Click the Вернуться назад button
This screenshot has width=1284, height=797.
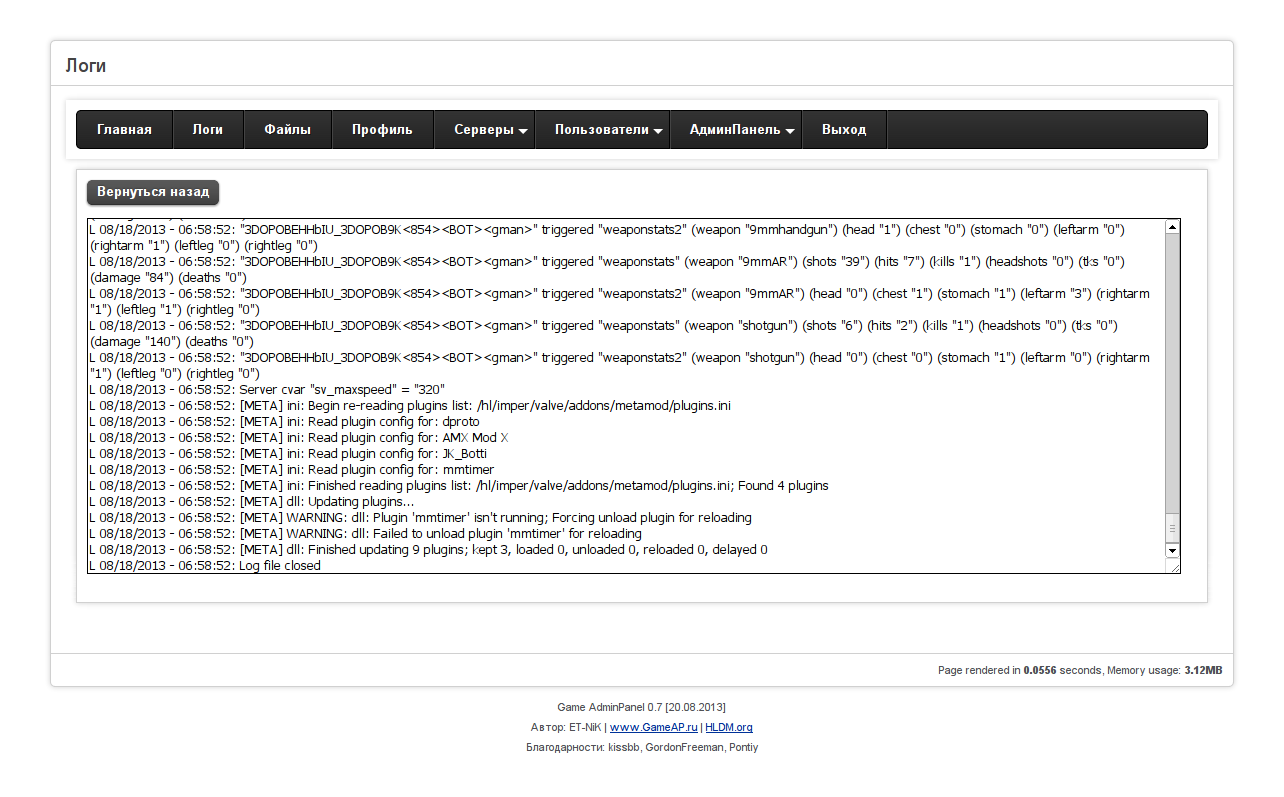coord(153,192)
